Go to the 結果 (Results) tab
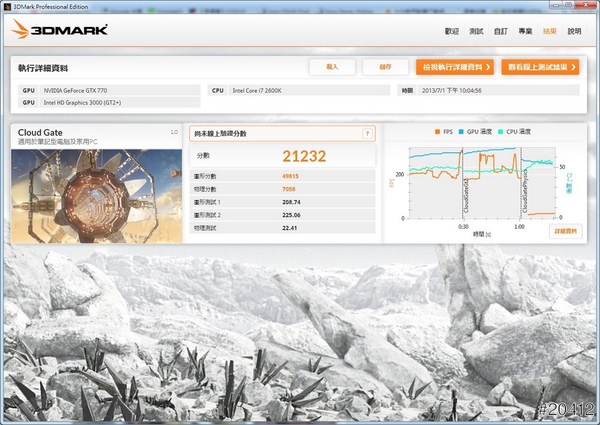 549,31
